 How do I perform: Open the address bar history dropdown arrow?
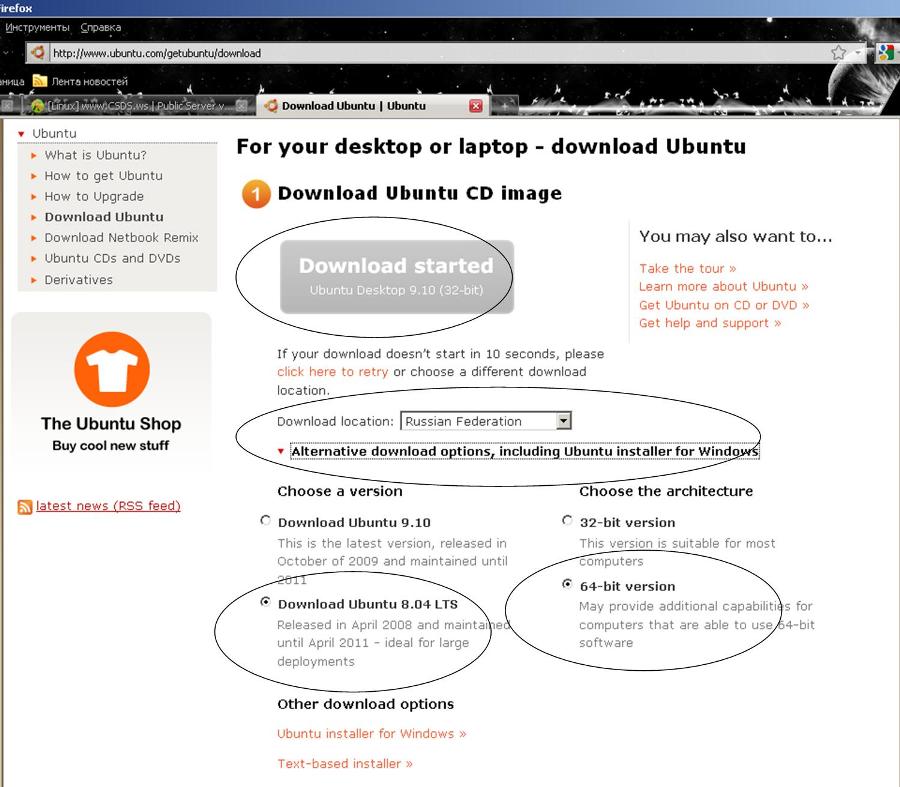click(x=858, y=53)
